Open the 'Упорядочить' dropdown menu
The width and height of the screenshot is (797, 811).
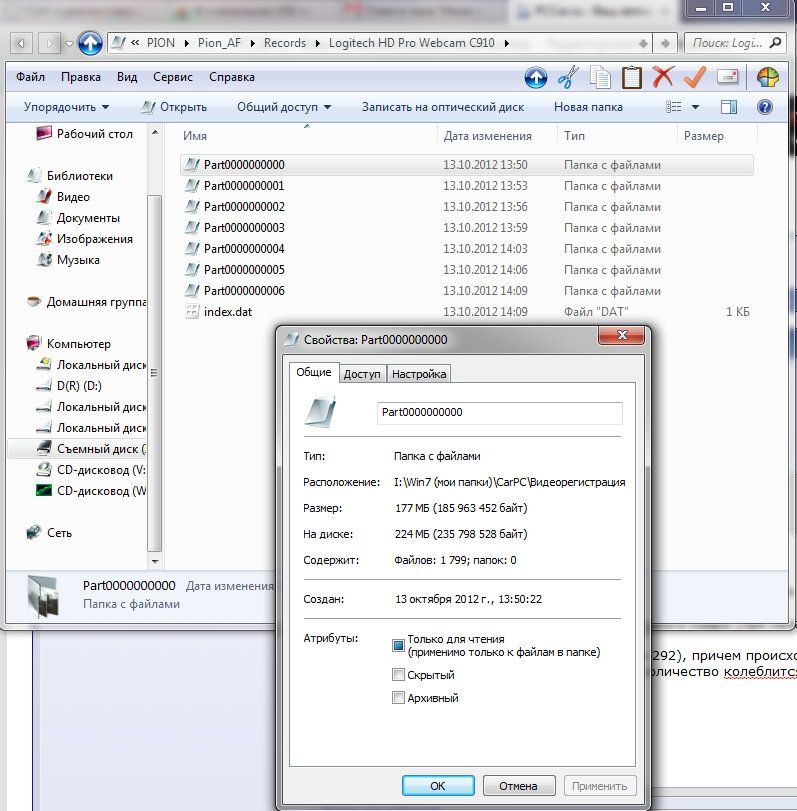(66, 107)
